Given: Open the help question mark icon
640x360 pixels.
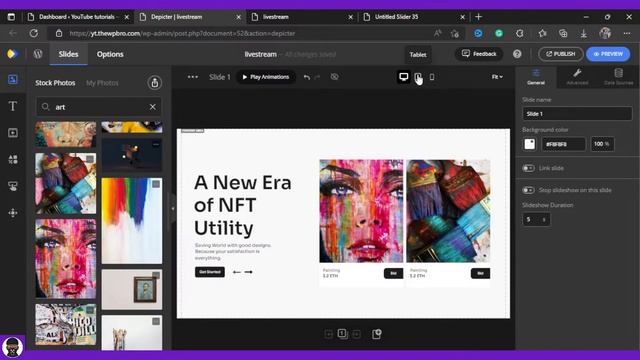Looking at the screenshot, I should [x=517, y=54].
